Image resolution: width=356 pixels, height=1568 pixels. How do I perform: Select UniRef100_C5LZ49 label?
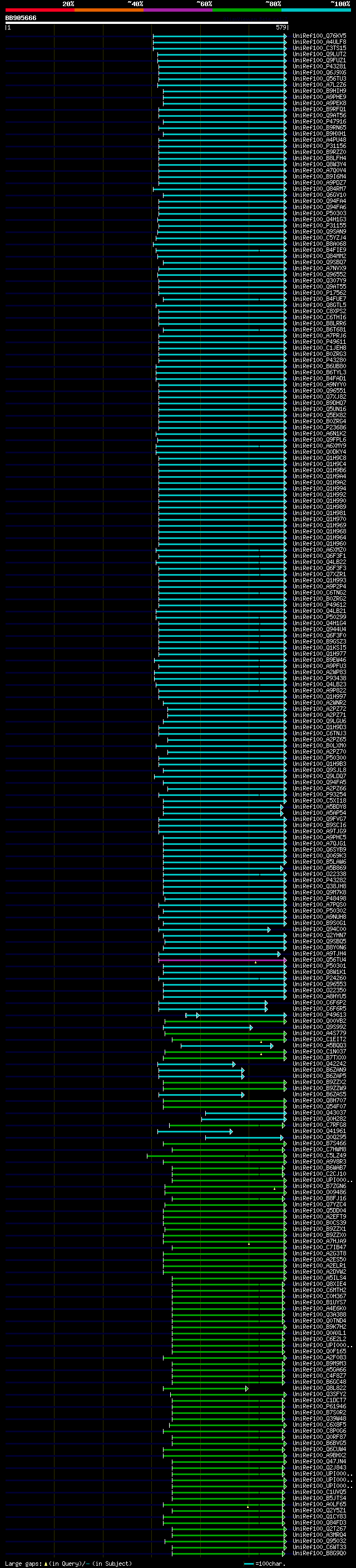319,1155
